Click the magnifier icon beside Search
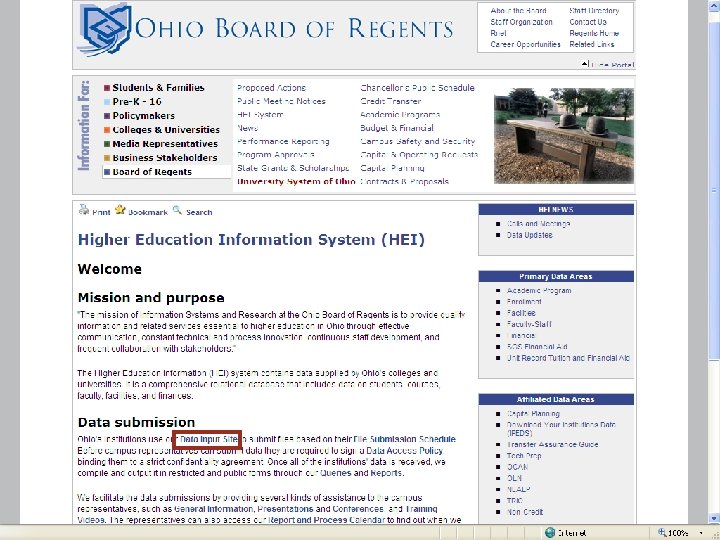The height and width of the screenshot is (540, 720). 177,210
